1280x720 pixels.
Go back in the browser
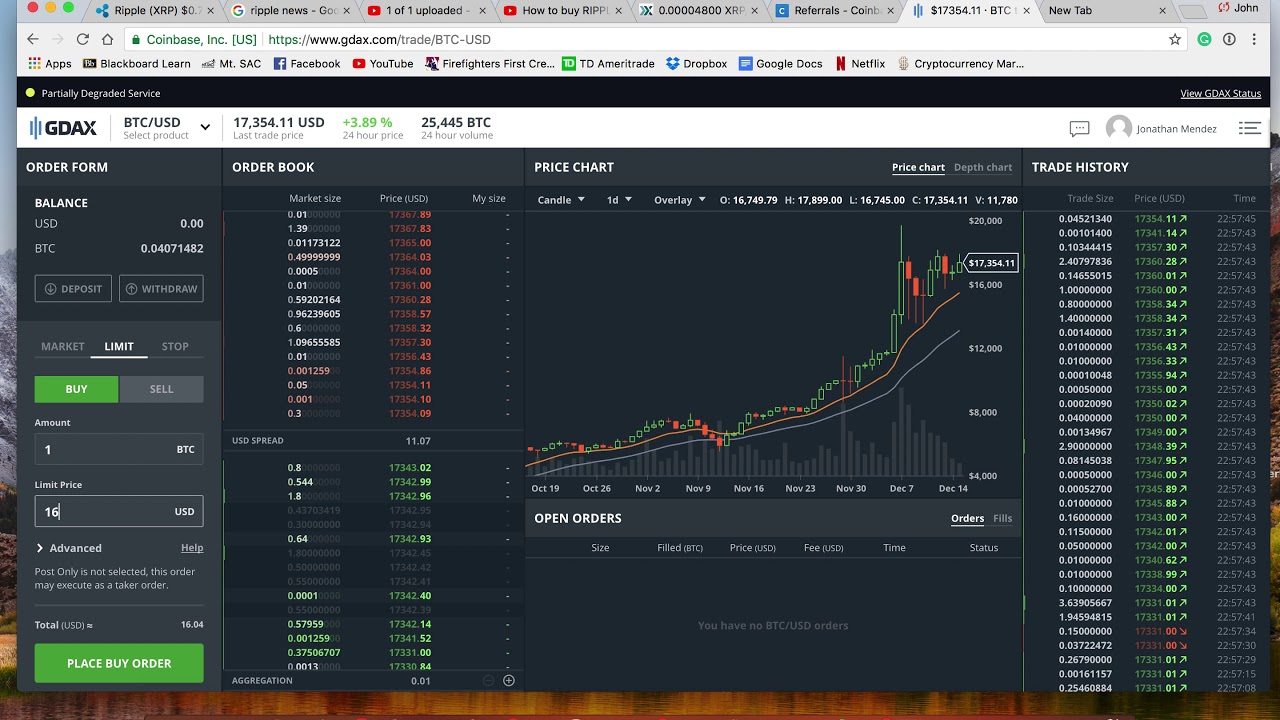(32, 39)
